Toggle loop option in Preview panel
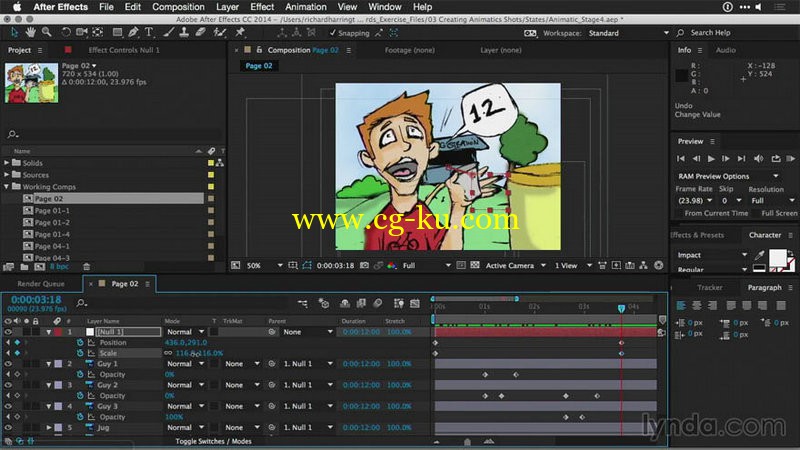 click(x=776, y=159)
